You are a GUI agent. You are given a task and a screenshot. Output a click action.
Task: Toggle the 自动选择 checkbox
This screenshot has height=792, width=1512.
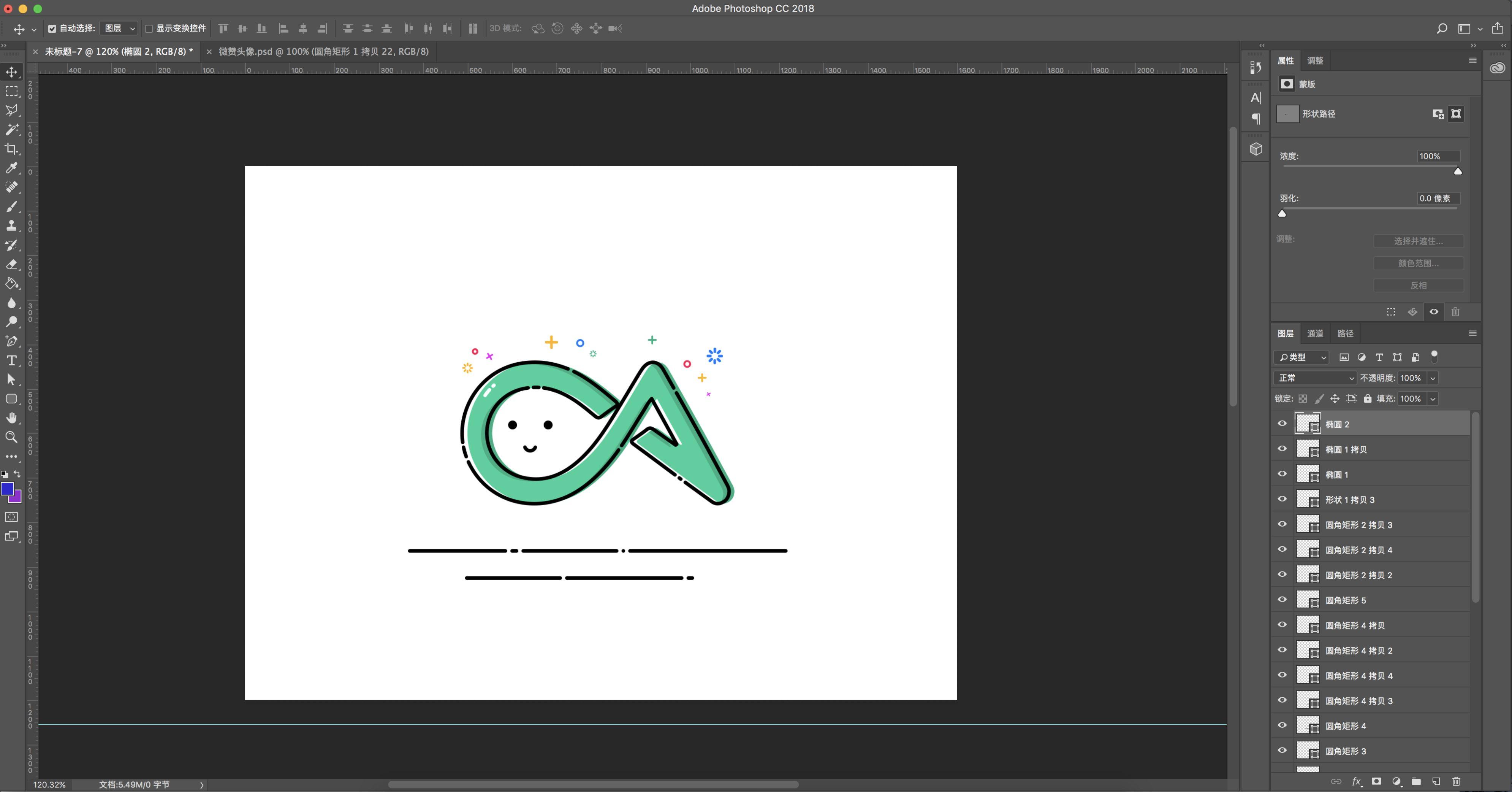[x=52, y=28]
